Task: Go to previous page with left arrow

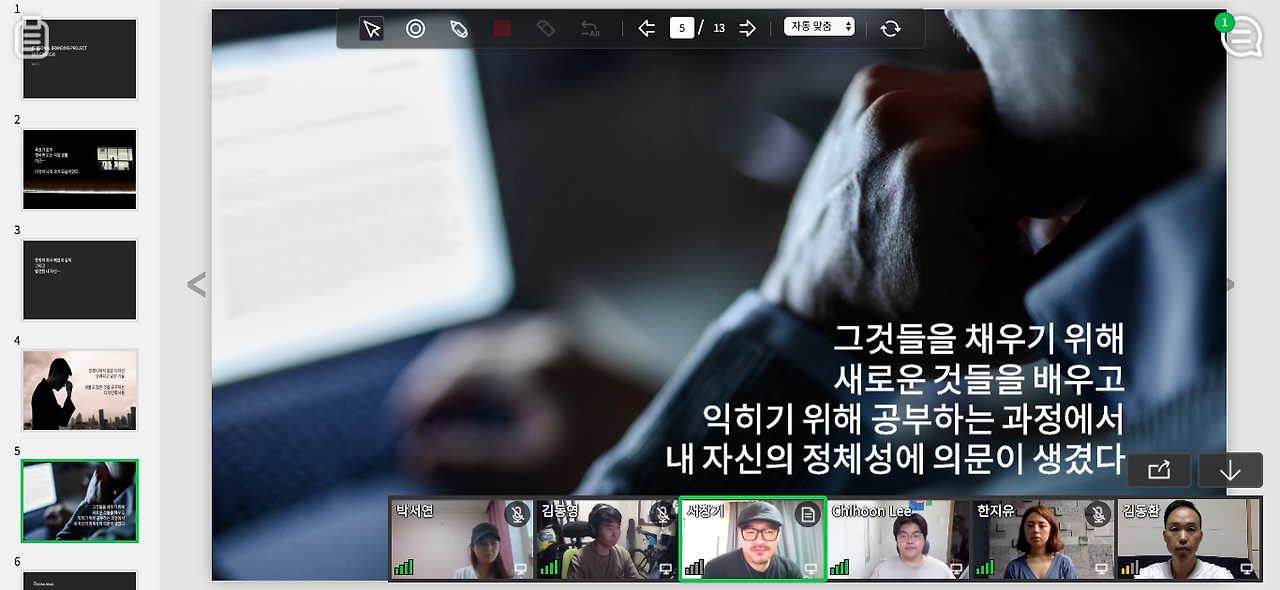Action: 646,28
